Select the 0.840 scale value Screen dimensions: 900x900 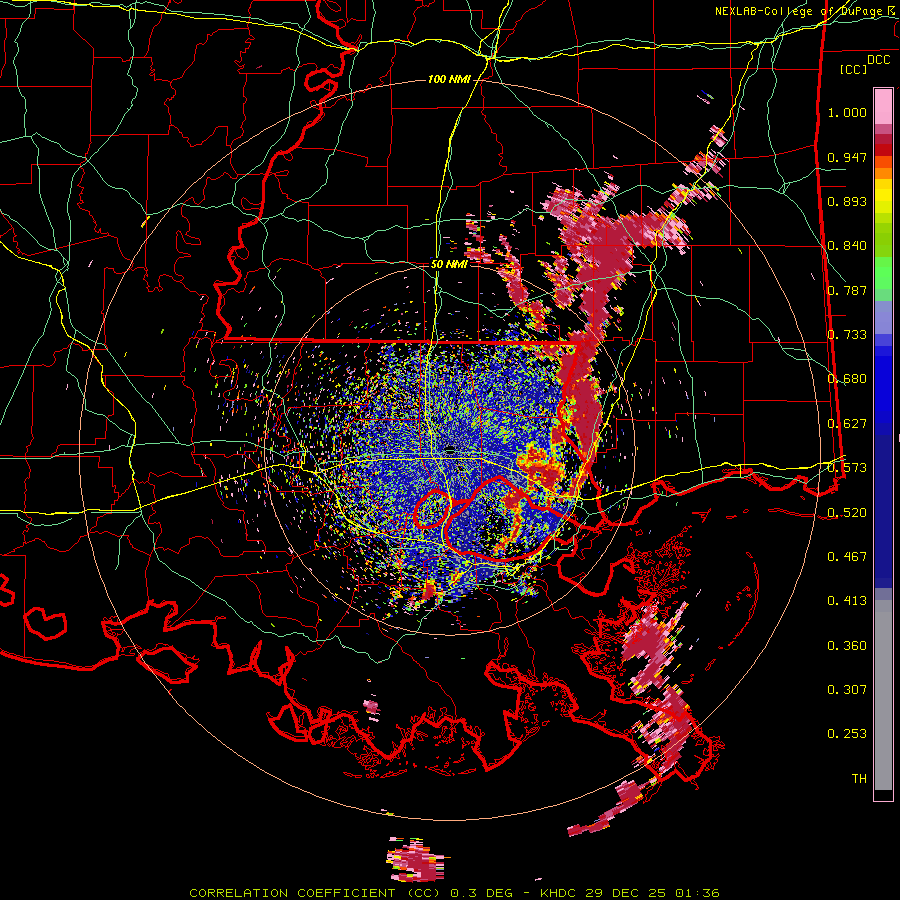(847, 246)
